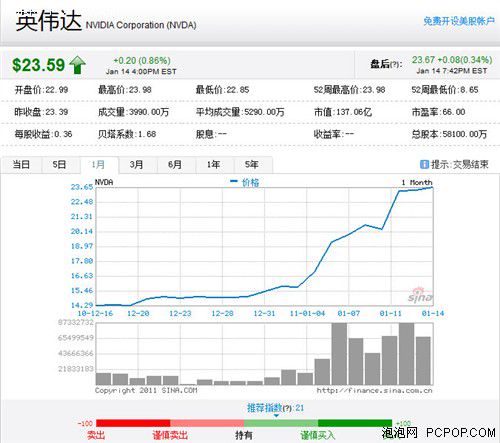500x443 pixels.
Task: Select the 1月 chart tab
Action: (x=99, y=165)
